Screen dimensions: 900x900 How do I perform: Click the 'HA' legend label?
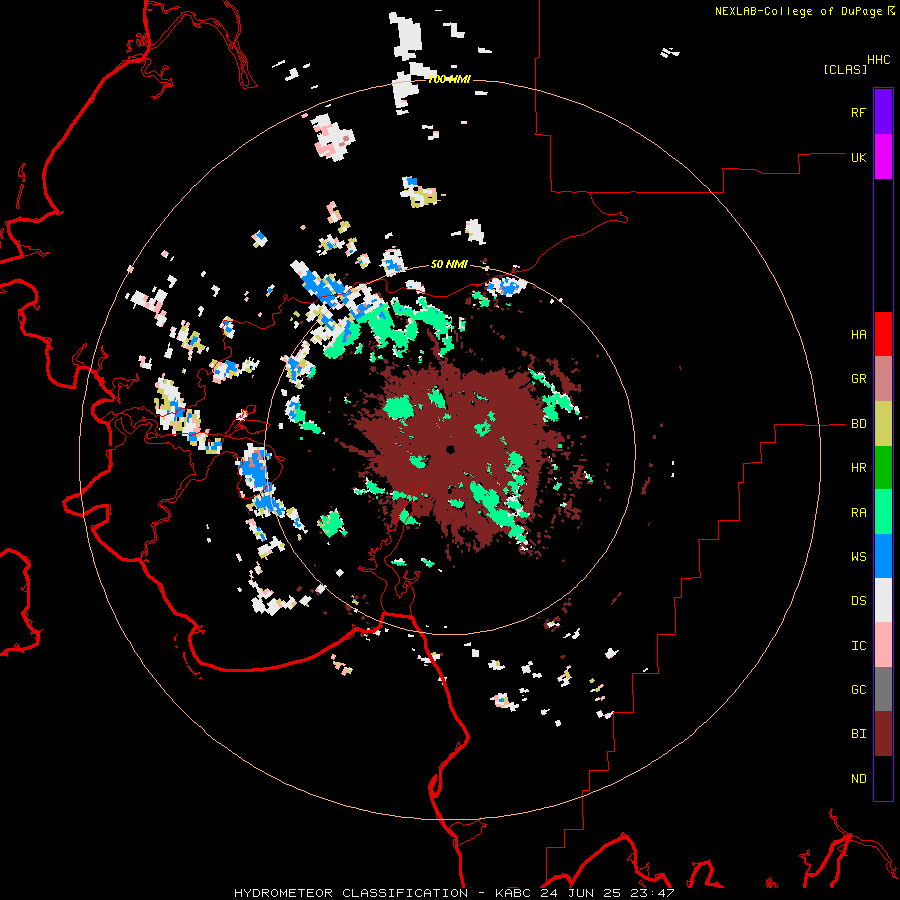point(858,335)
